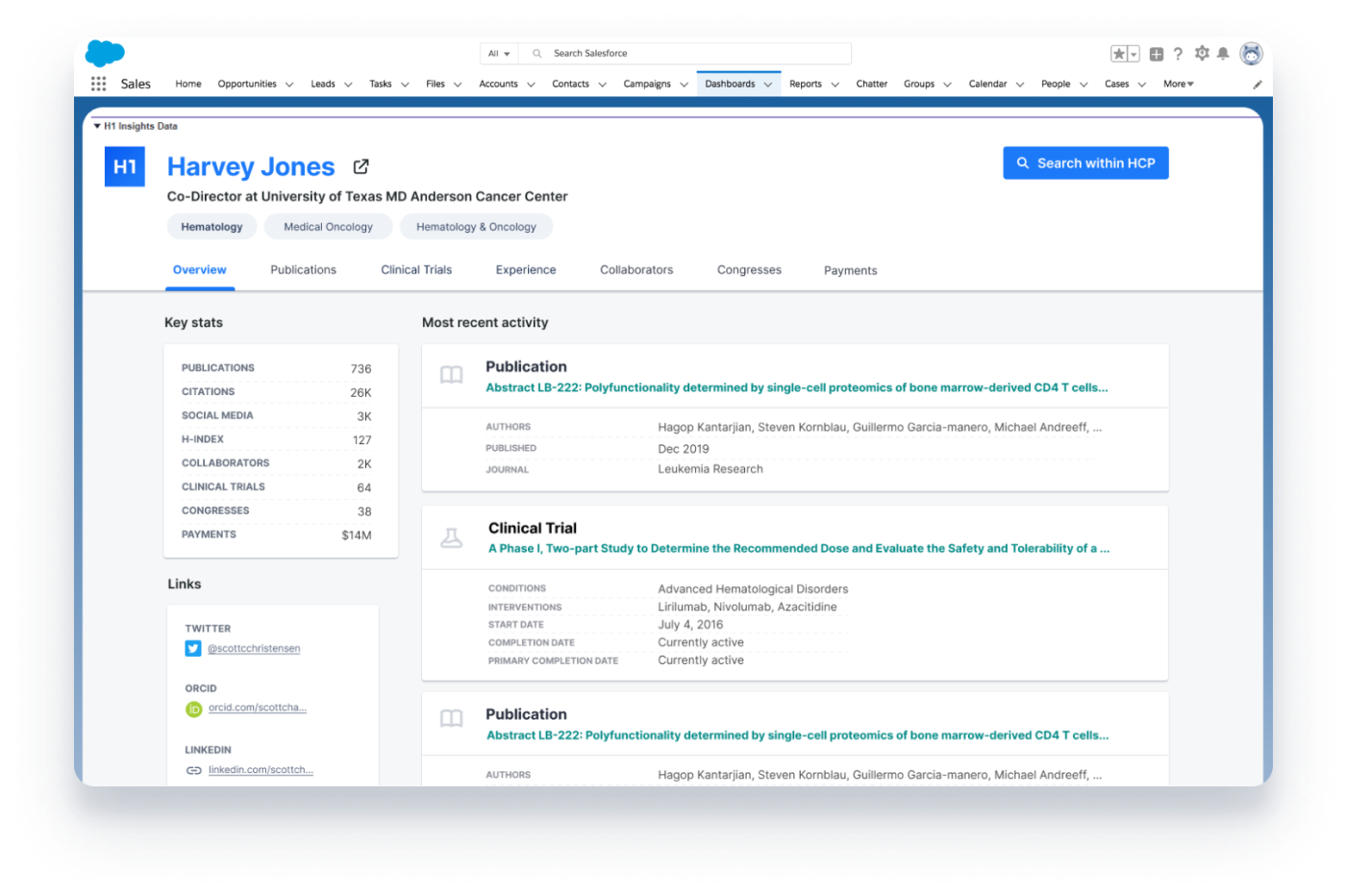
Task: Open the Phase I Two-part Study trial title
Action: tap(799, 549)
